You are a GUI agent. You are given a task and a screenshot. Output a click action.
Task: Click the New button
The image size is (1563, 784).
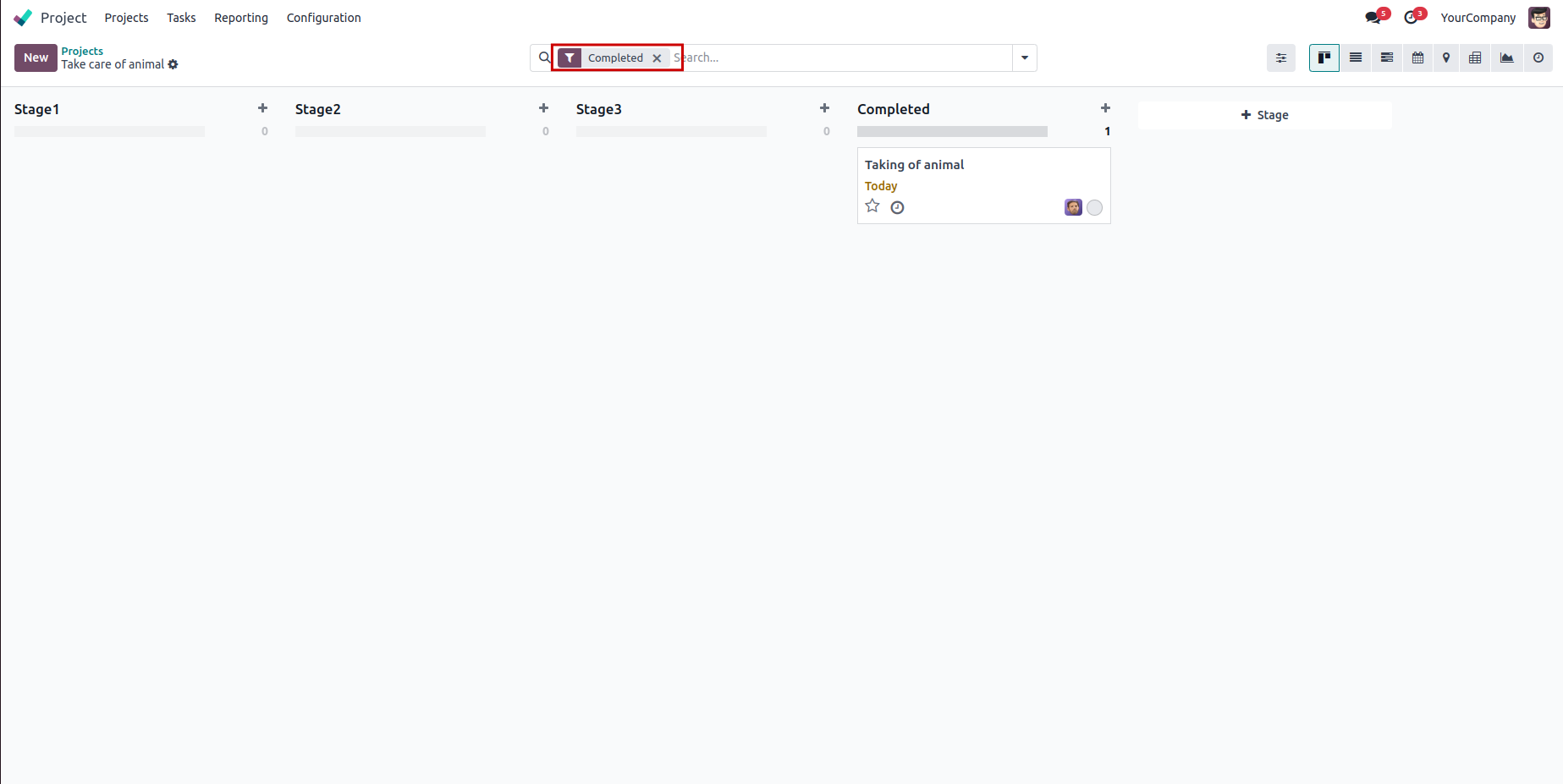coord(36,58)
